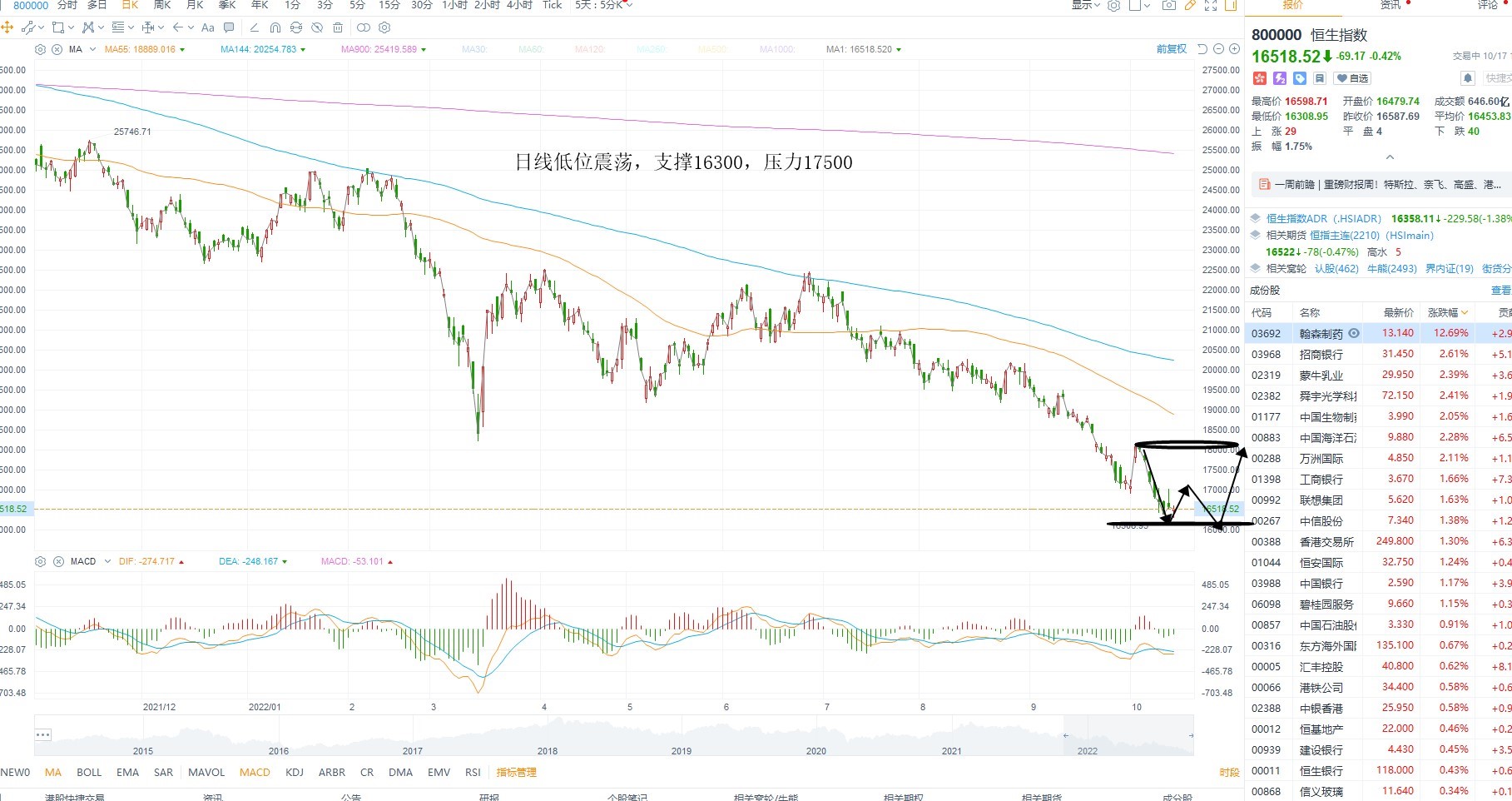
Task: Select the measure range tool
Action: pyautogui.click(x=148, y=27)
